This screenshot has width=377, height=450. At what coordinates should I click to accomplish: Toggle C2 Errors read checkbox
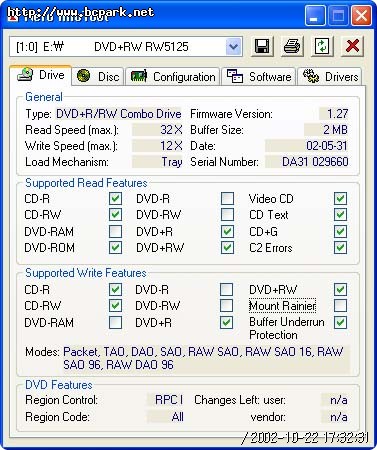pos(340,248)
